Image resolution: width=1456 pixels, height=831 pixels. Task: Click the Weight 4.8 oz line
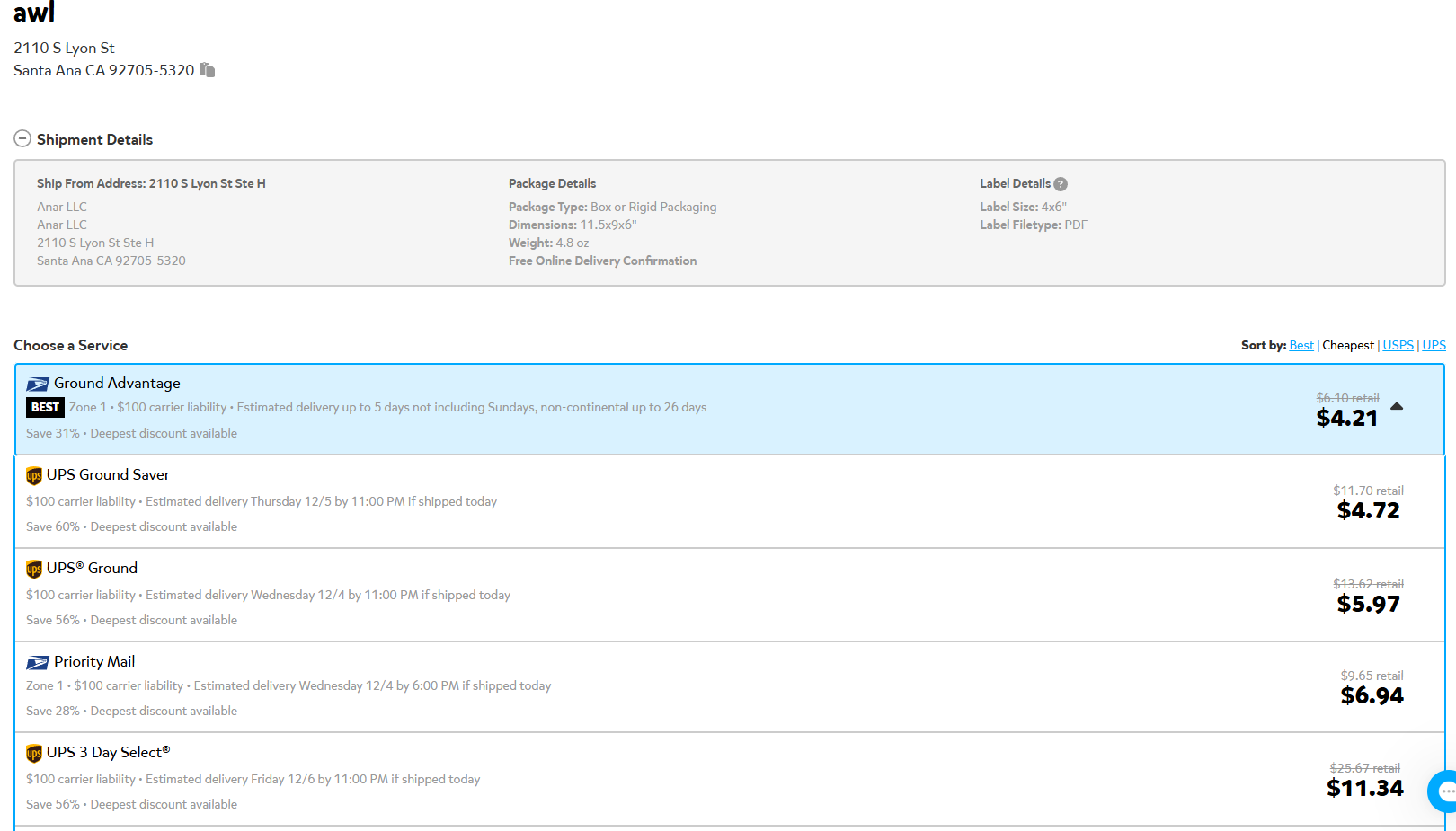click(x=549, y=243)
